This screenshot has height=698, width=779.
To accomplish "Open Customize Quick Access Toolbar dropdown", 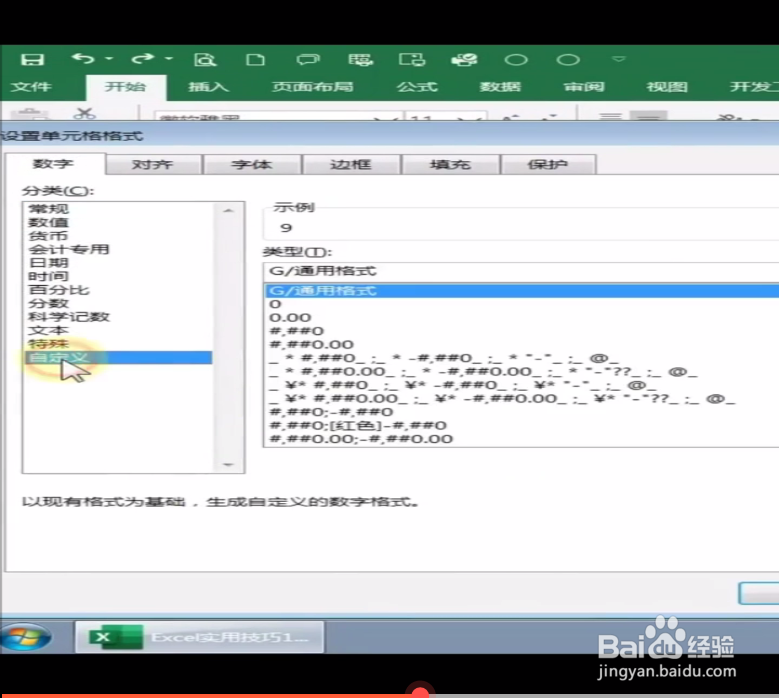I will coord(619,59).
